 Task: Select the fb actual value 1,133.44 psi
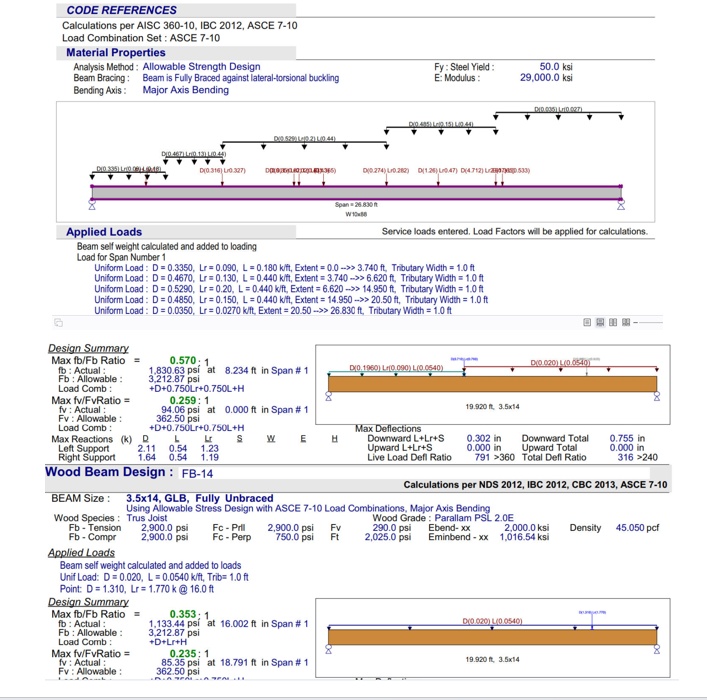(x=174, y=623)
